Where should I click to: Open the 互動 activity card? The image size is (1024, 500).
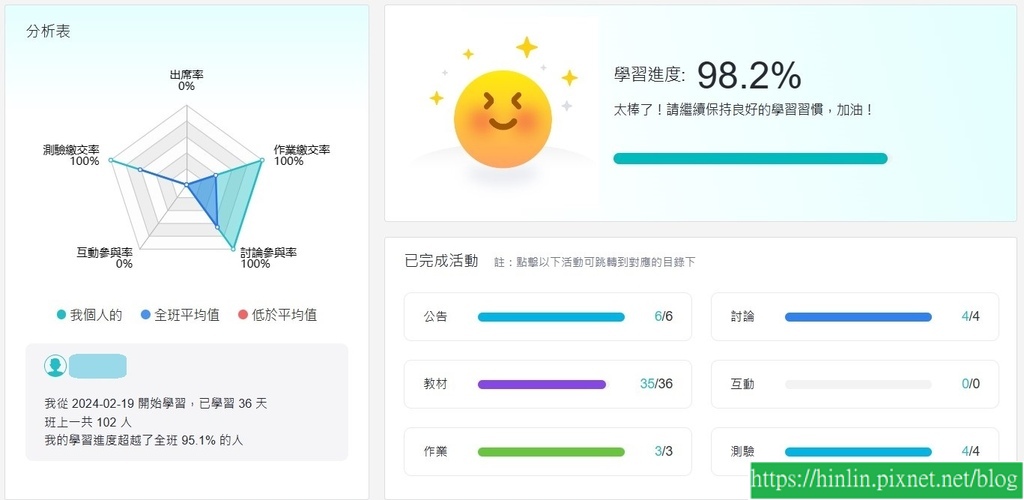point(855,384)
